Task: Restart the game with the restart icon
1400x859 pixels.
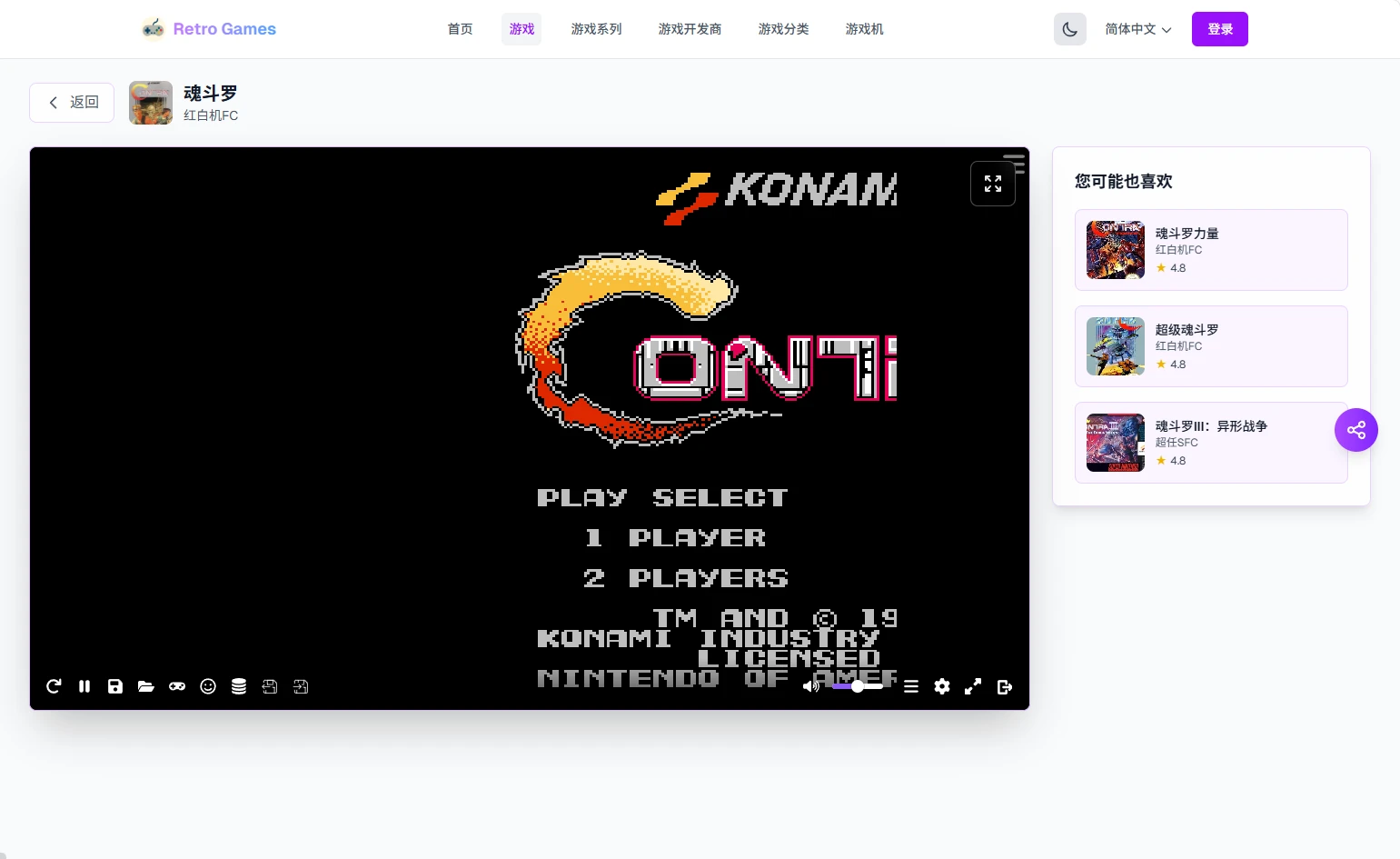Action: pos(54,686)
